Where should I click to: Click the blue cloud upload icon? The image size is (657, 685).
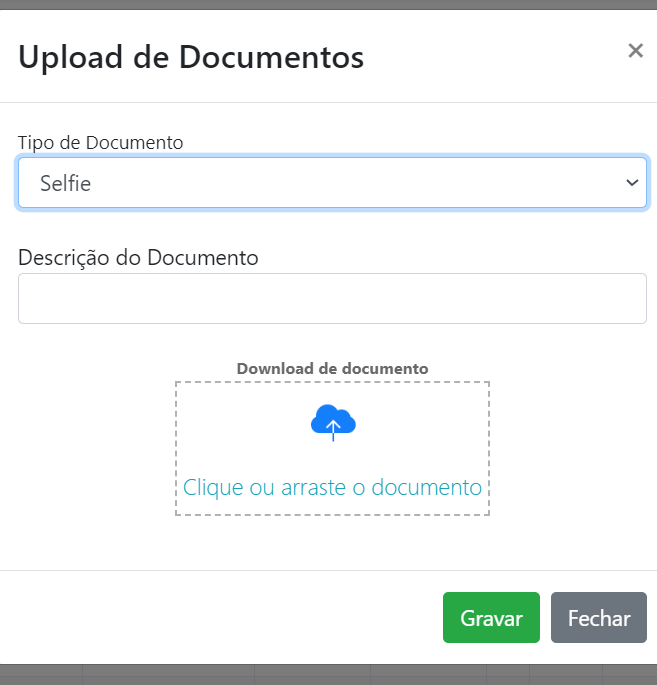(333, 422)
